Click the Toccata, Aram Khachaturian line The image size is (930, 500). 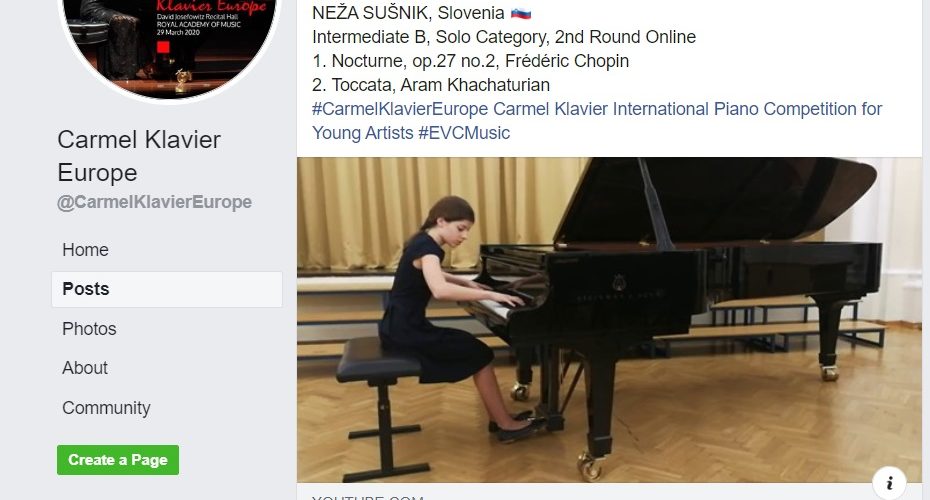point(431,85)
